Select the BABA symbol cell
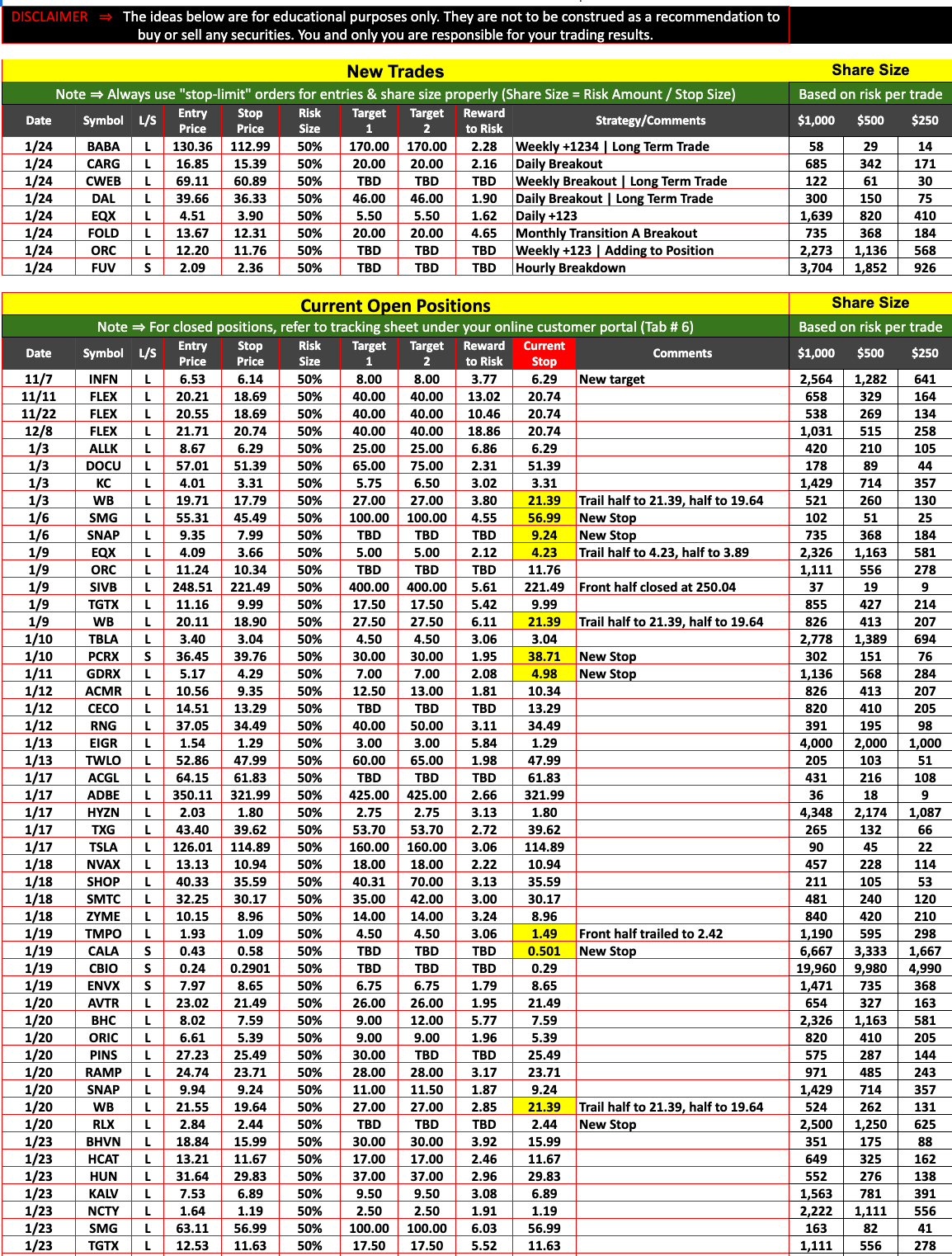Image resolution: width=952 pixels, height=1256 pixels. (103, 146)
